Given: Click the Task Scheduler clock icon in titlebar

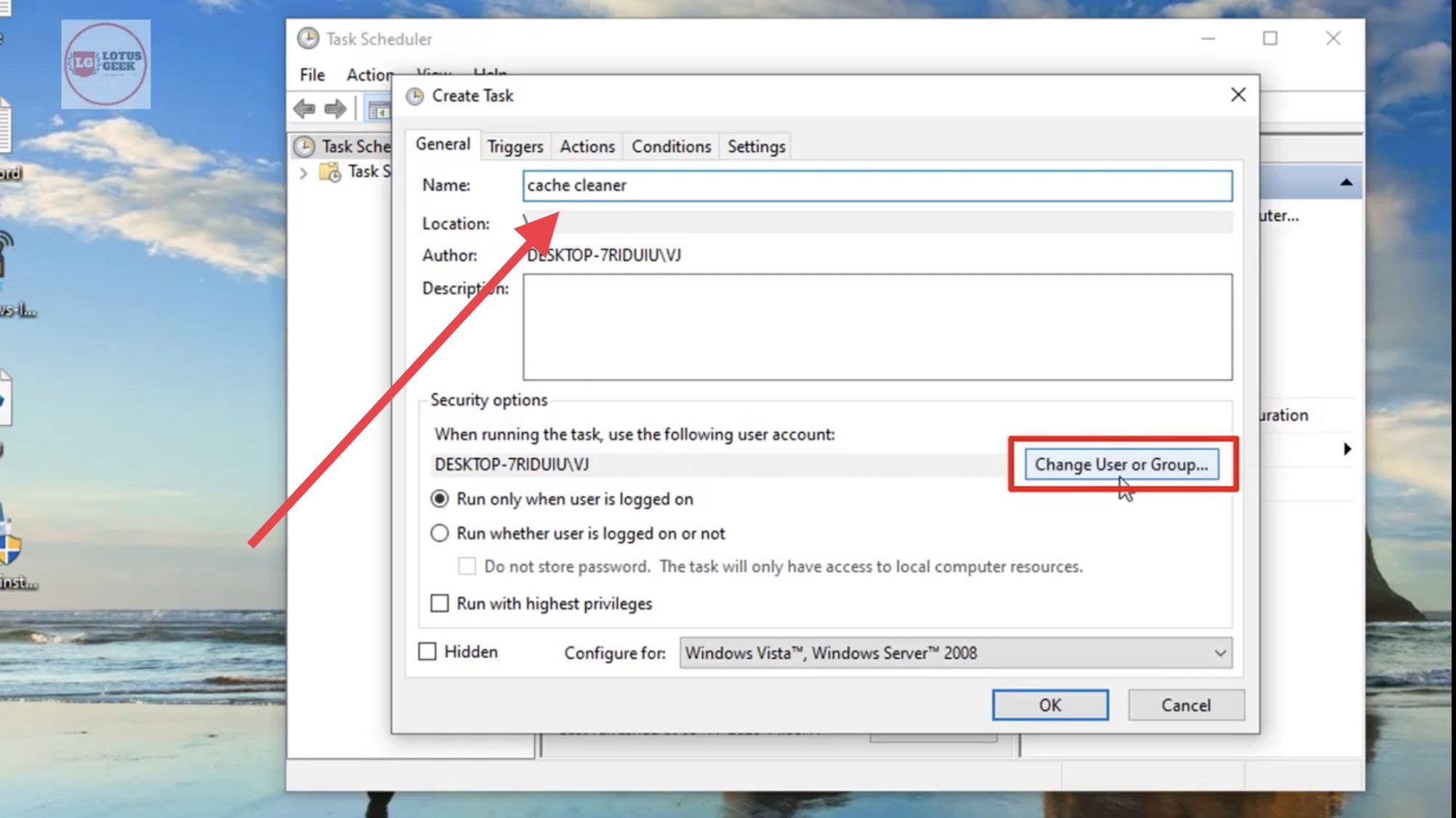Looking at the screenshot, I should click(307, 38).
